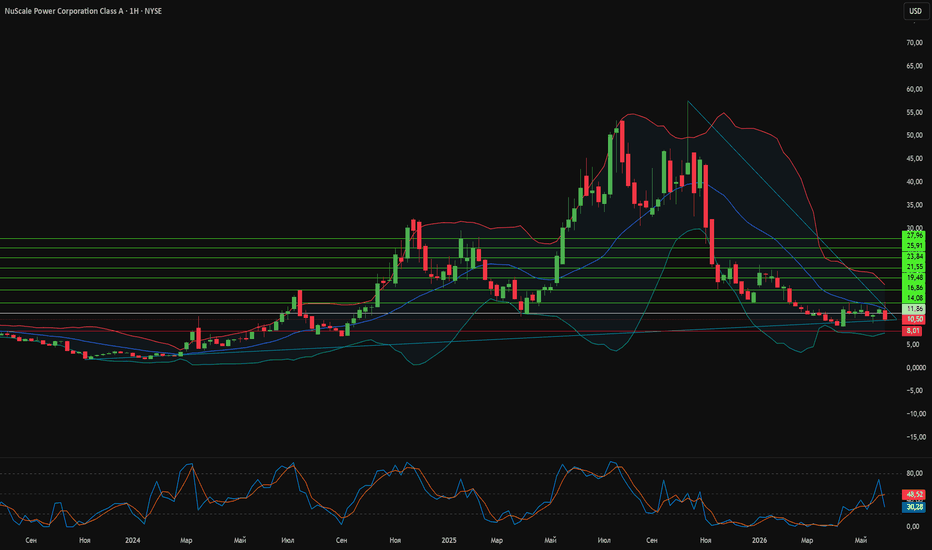The height and width of the screenshot is (550, 932).
Task: Click the -15,00 price axis tick
Action: 915,437
